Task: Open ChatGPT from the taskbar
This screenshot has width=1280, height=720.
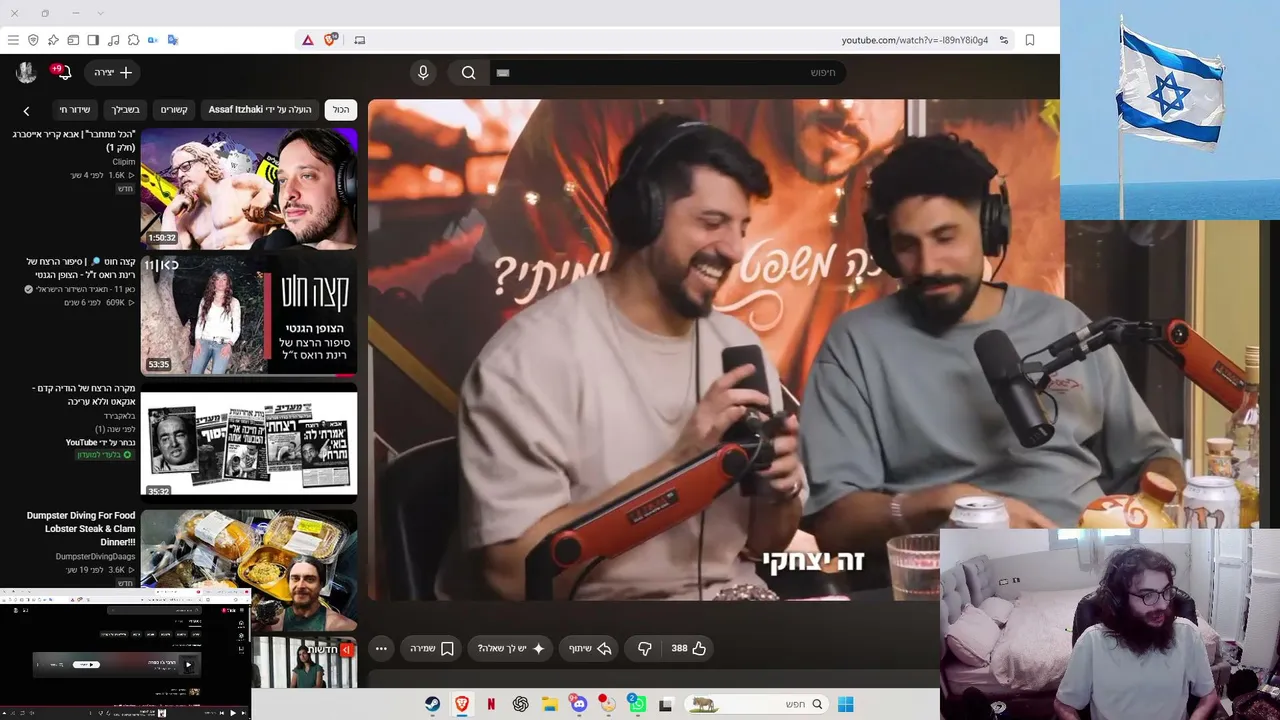Action: click(520, 704)
